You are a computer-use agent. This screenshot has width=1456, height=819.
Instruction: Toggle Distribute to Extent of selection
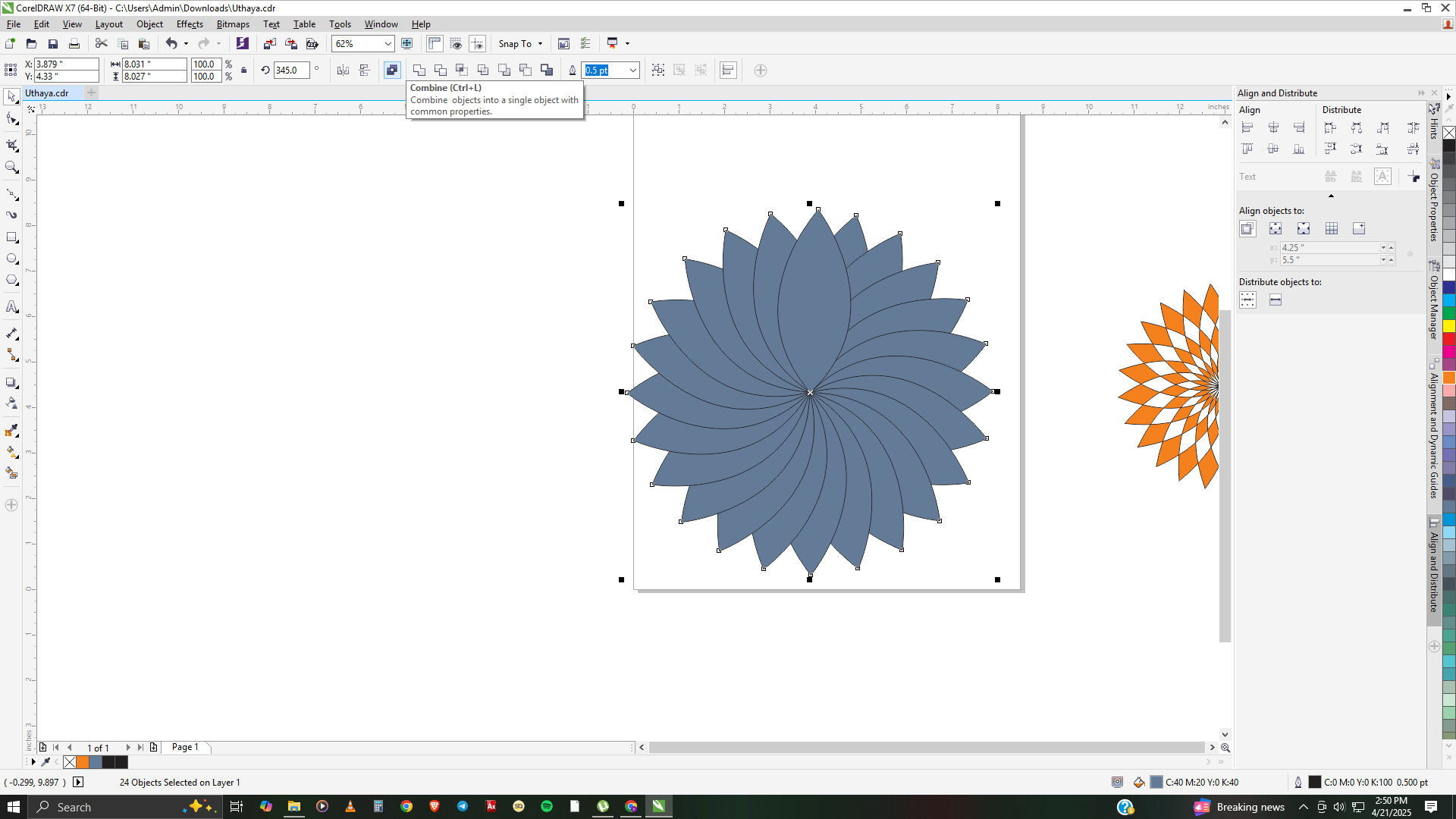click(1247, 300)
